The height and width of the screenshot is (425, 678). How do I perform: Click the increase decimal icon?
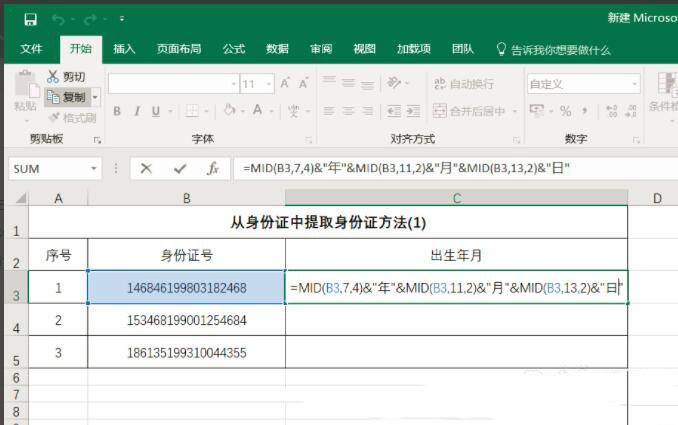click(x=611, y=111)
